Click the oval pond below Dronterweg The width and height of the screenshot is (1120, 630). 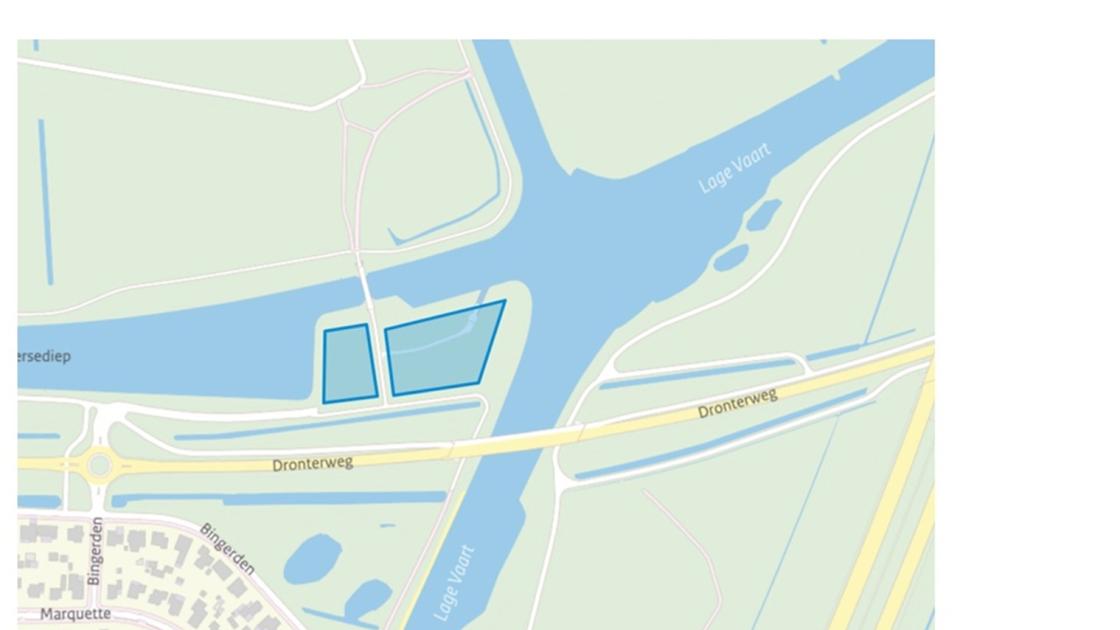[x=312, y=559]
